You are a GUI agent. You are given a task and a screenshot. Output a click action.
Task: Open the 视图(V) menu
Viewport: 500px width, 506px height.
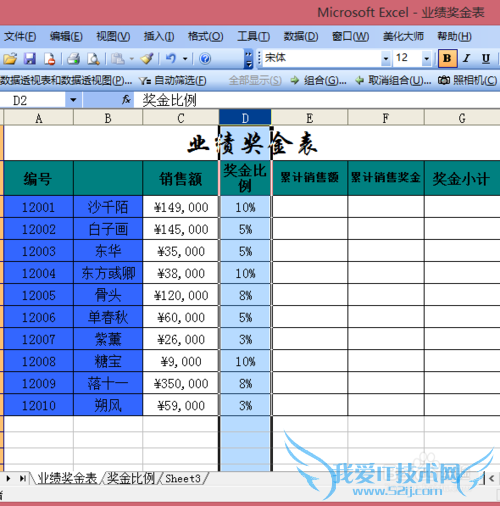(113, 36)
